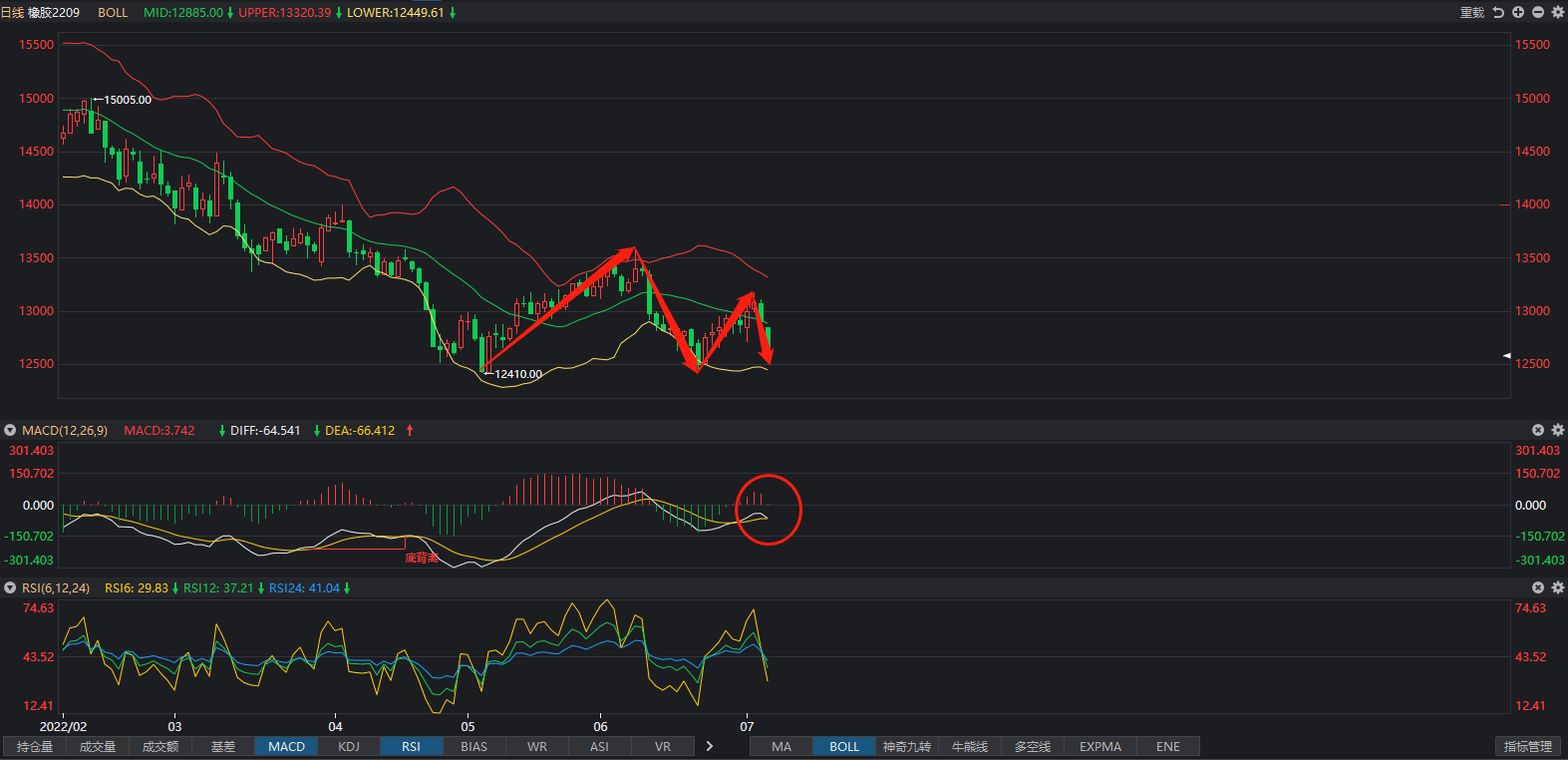
Task: Select the EXPMA overlay tab
Action: (1100, 746)
